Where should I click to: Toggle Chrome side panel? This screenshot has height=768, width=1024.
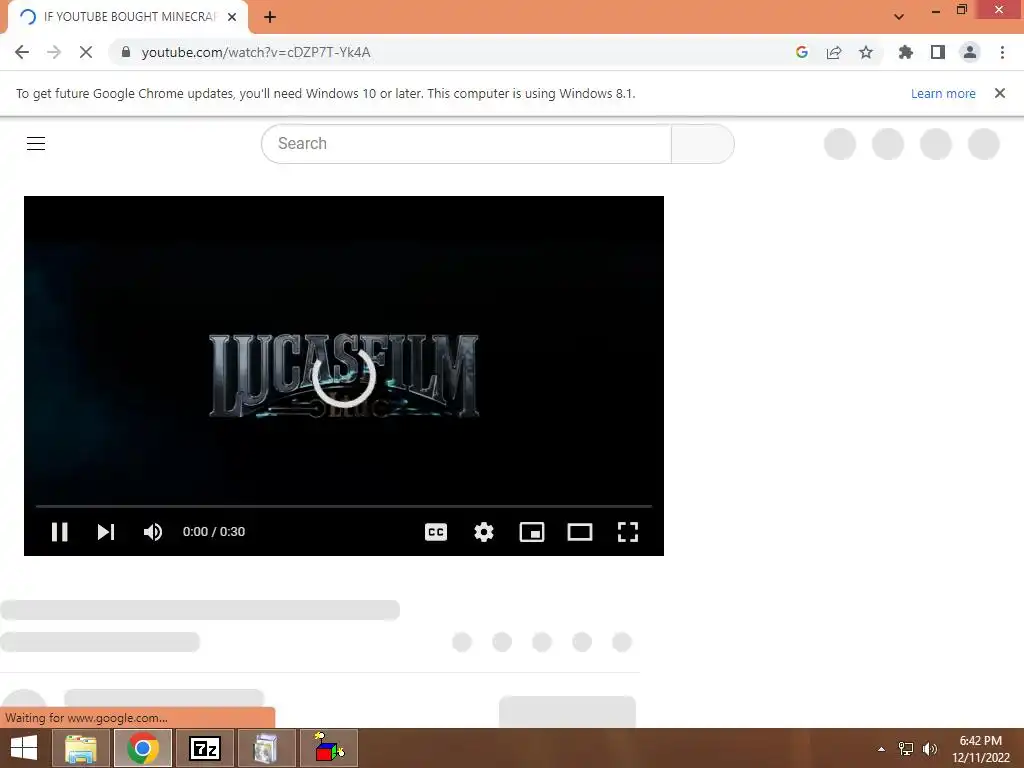[938, 52]
